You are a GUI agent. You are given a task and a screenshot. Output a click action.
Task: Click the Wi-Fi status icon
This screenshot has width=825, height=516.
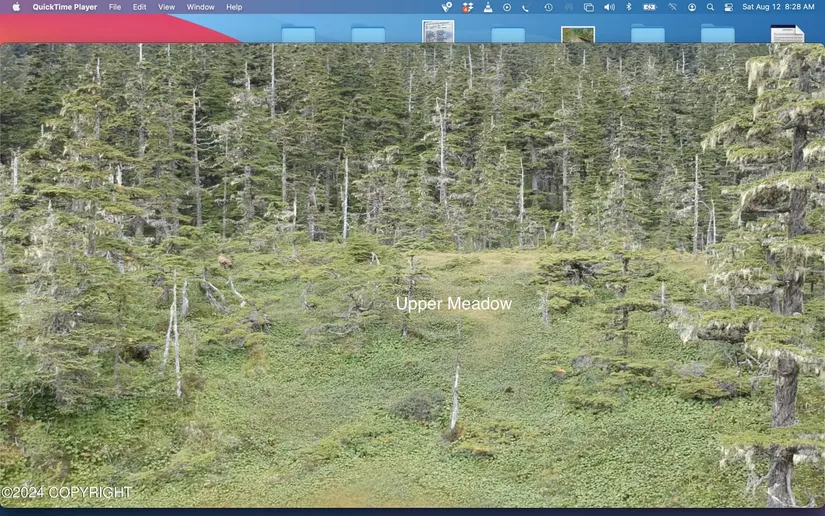(672, 7)
